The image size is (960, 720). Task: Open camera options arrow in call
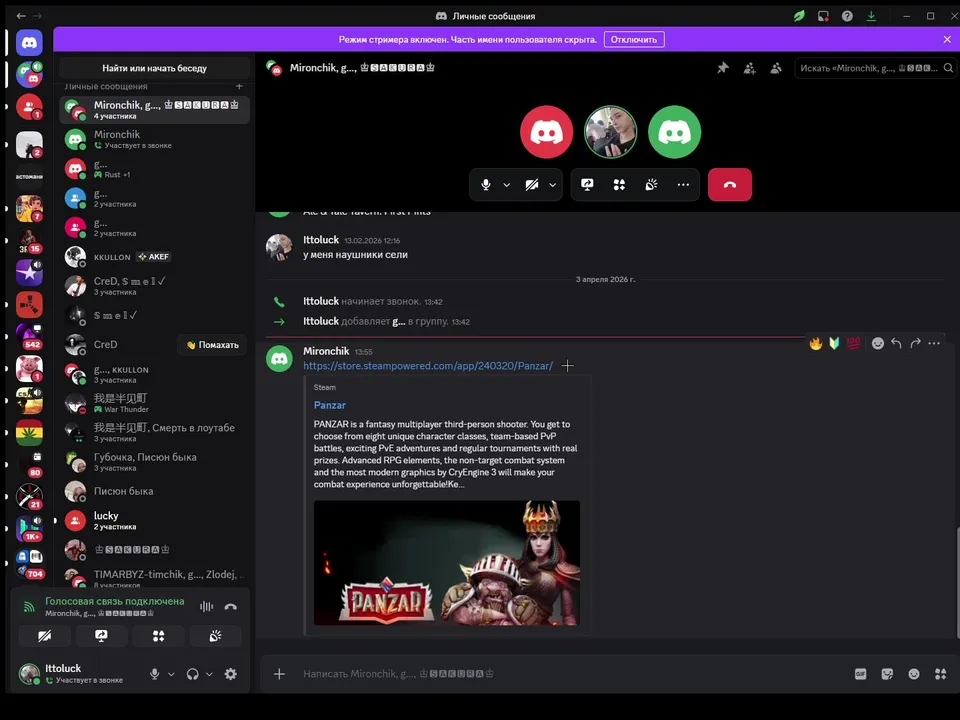tap(552, 184)
